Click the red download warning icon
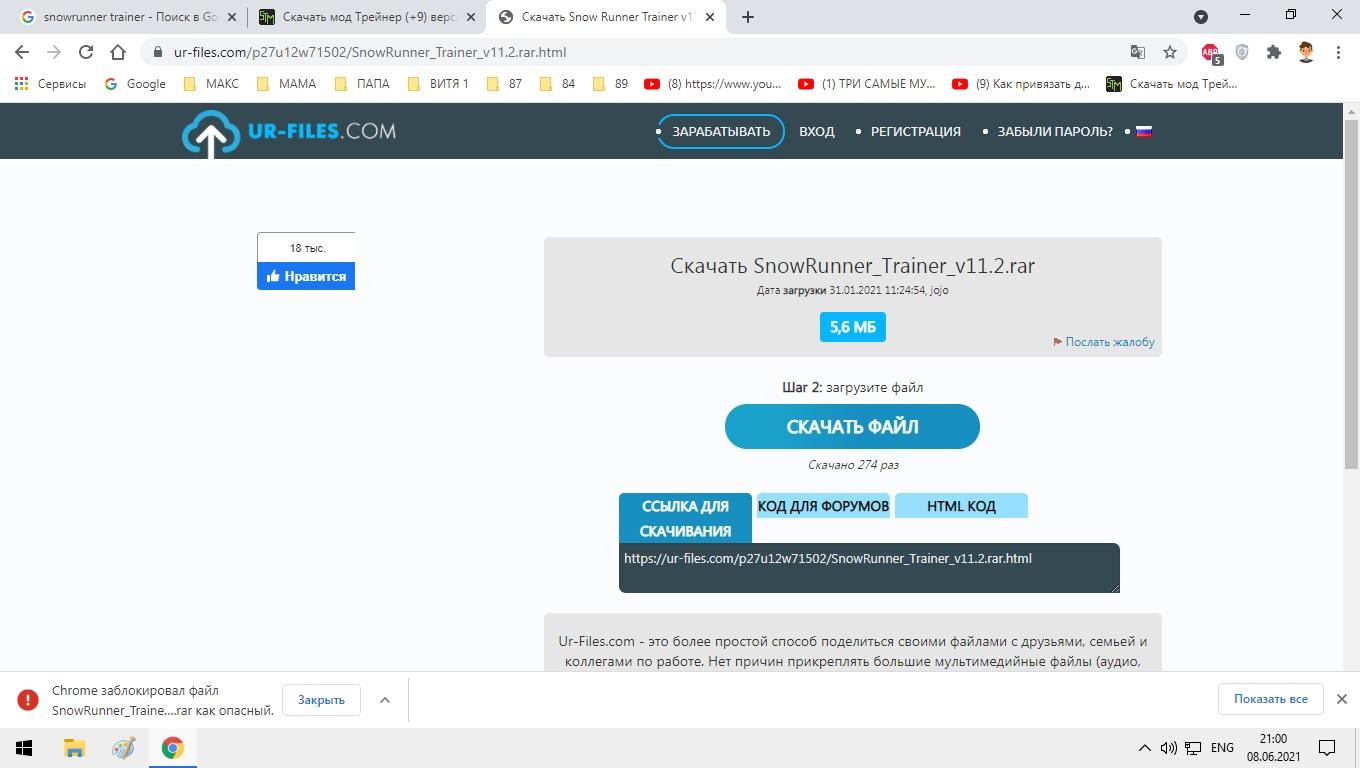Screen dimensions: 1360x768 28,700
